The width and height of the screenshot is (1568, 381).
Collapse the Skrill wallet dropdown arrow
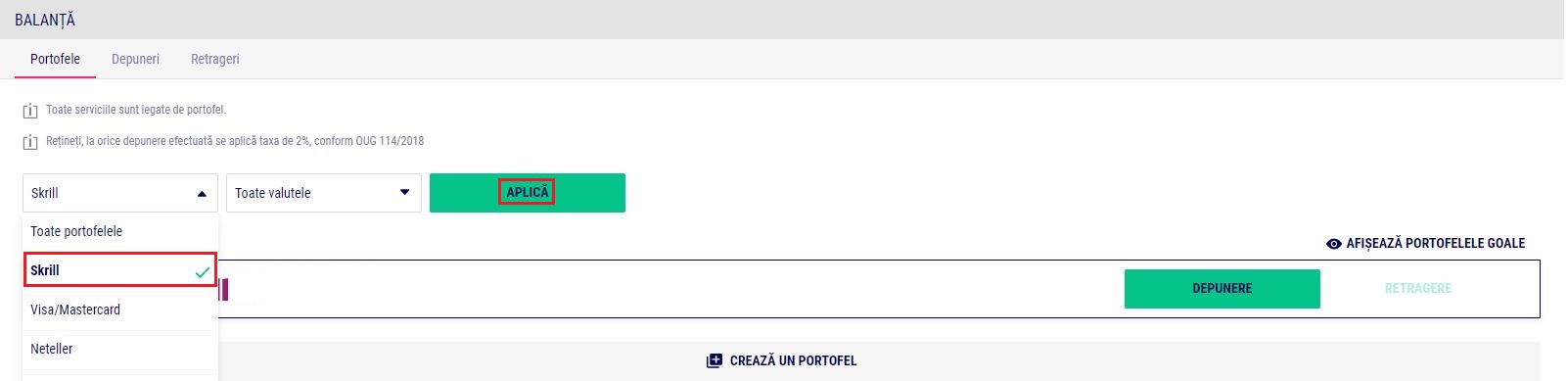tap(202, 194)
